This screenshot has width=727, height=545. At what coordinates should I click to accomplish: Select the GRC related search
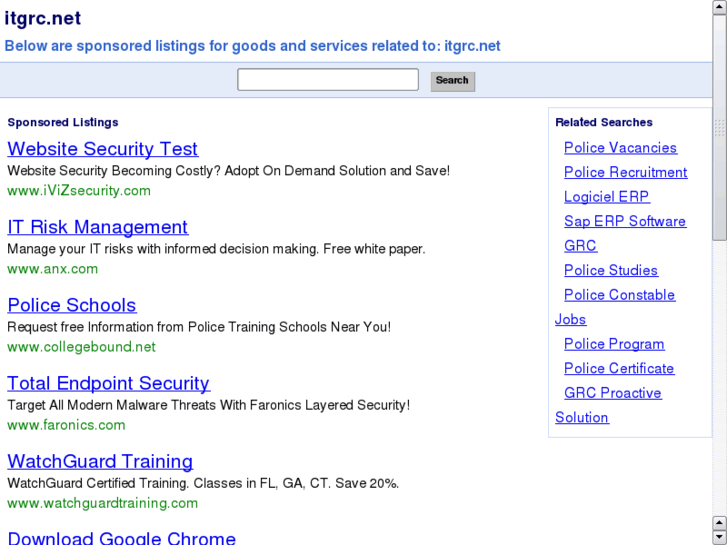pos(580,246)
